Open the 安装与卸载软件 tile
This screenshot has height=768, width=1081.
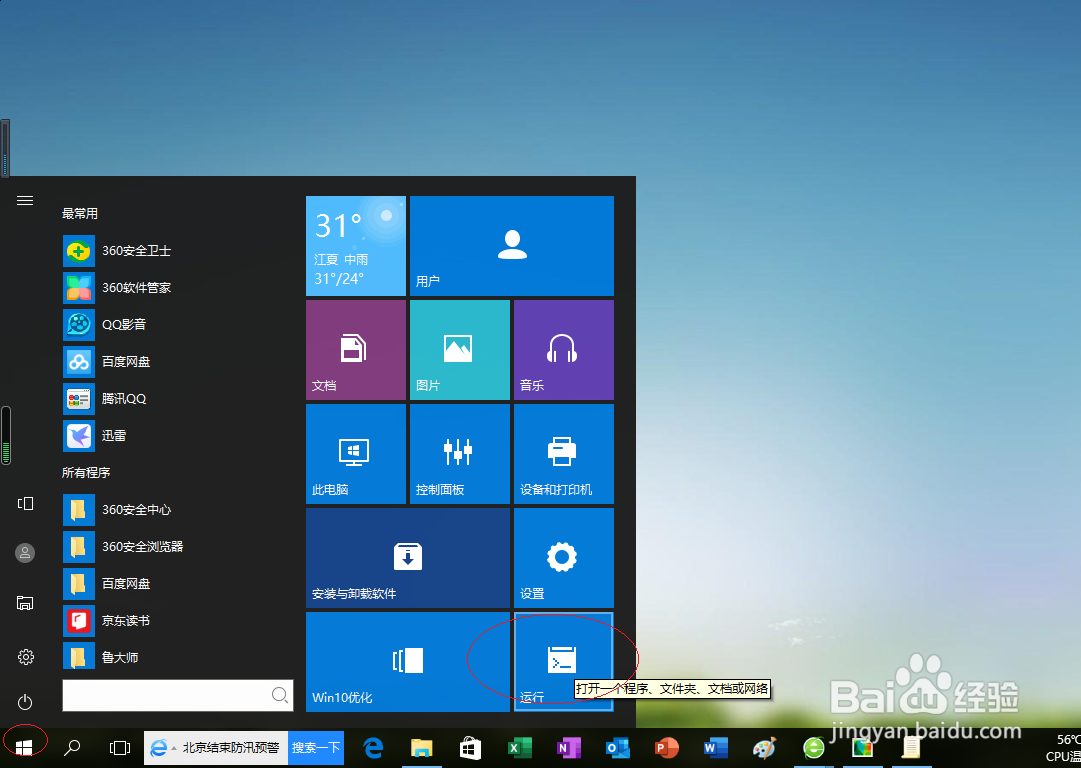click(407, 558)
